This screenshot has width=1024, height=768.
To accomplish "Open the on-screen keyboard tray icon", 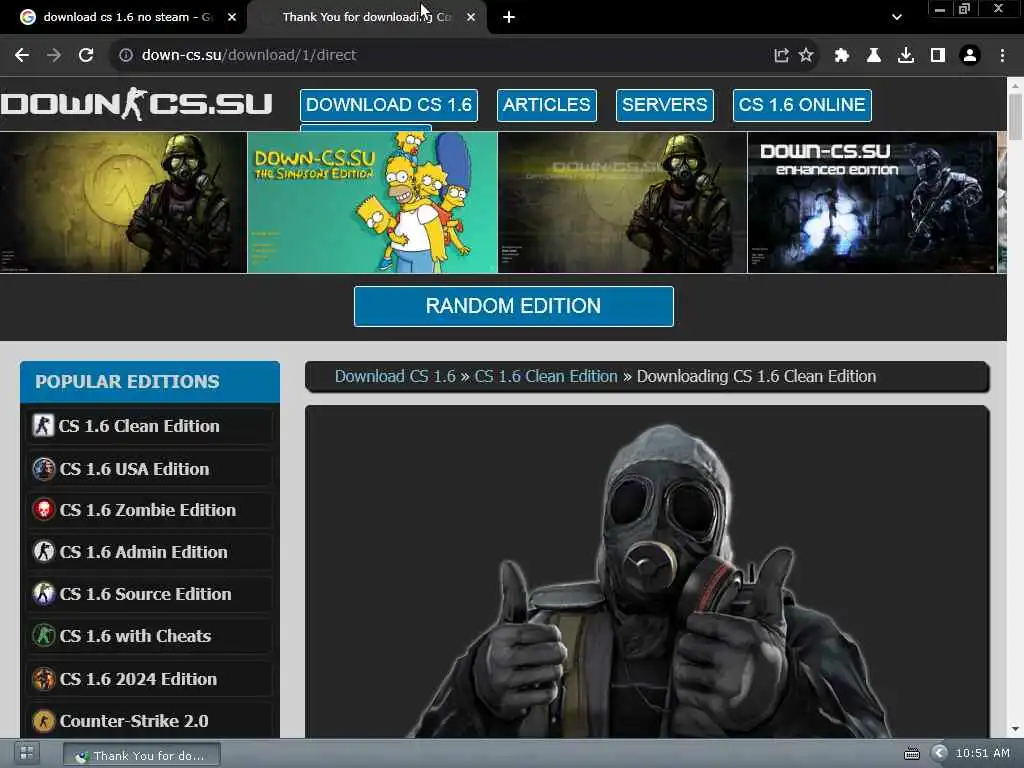I will [x=912, y=754].
